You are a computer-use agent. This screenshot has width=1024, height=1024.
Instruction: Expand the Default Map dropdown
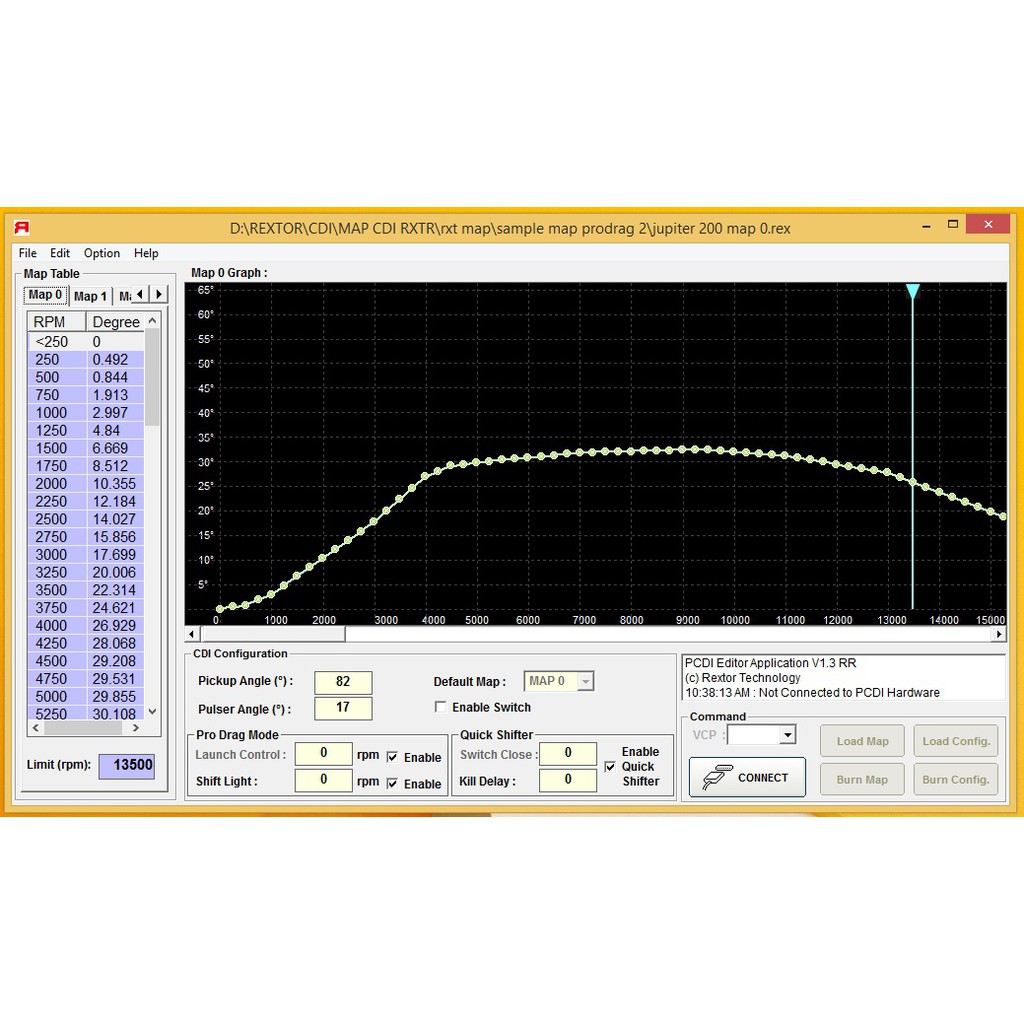click(586, 682)
